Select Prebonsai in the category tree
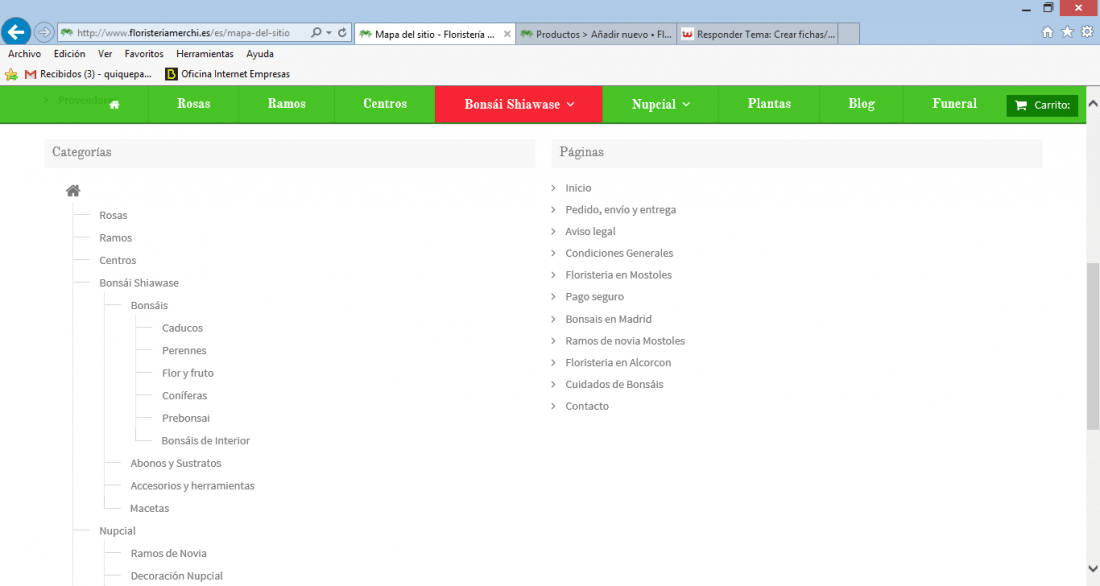Screen dimensions: 1100x586 [186, 418]
